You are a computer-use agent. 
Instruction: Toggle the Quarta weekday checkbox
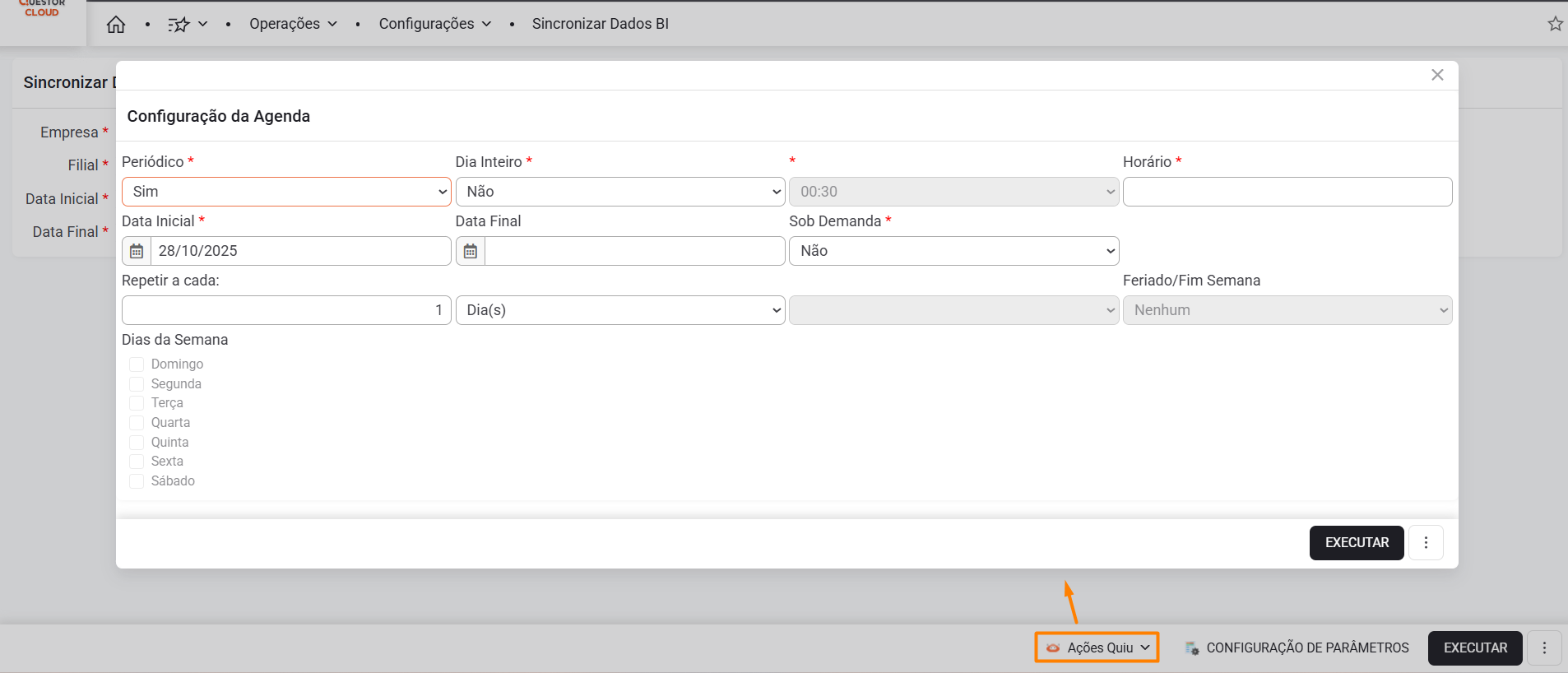pos(137,423)
